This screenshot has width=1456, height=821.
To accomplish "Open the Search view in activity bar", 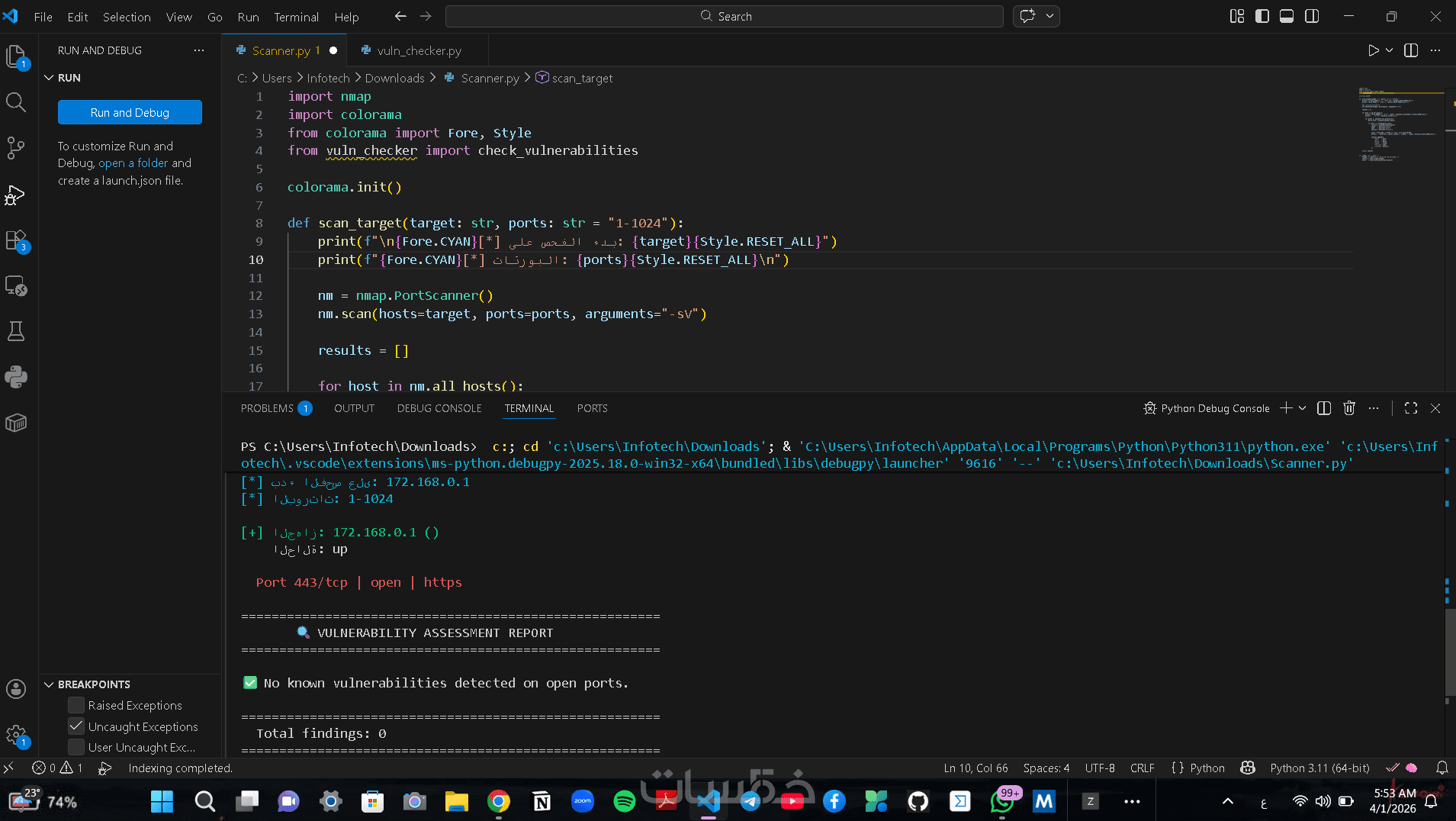I will [x=16, y=102].
